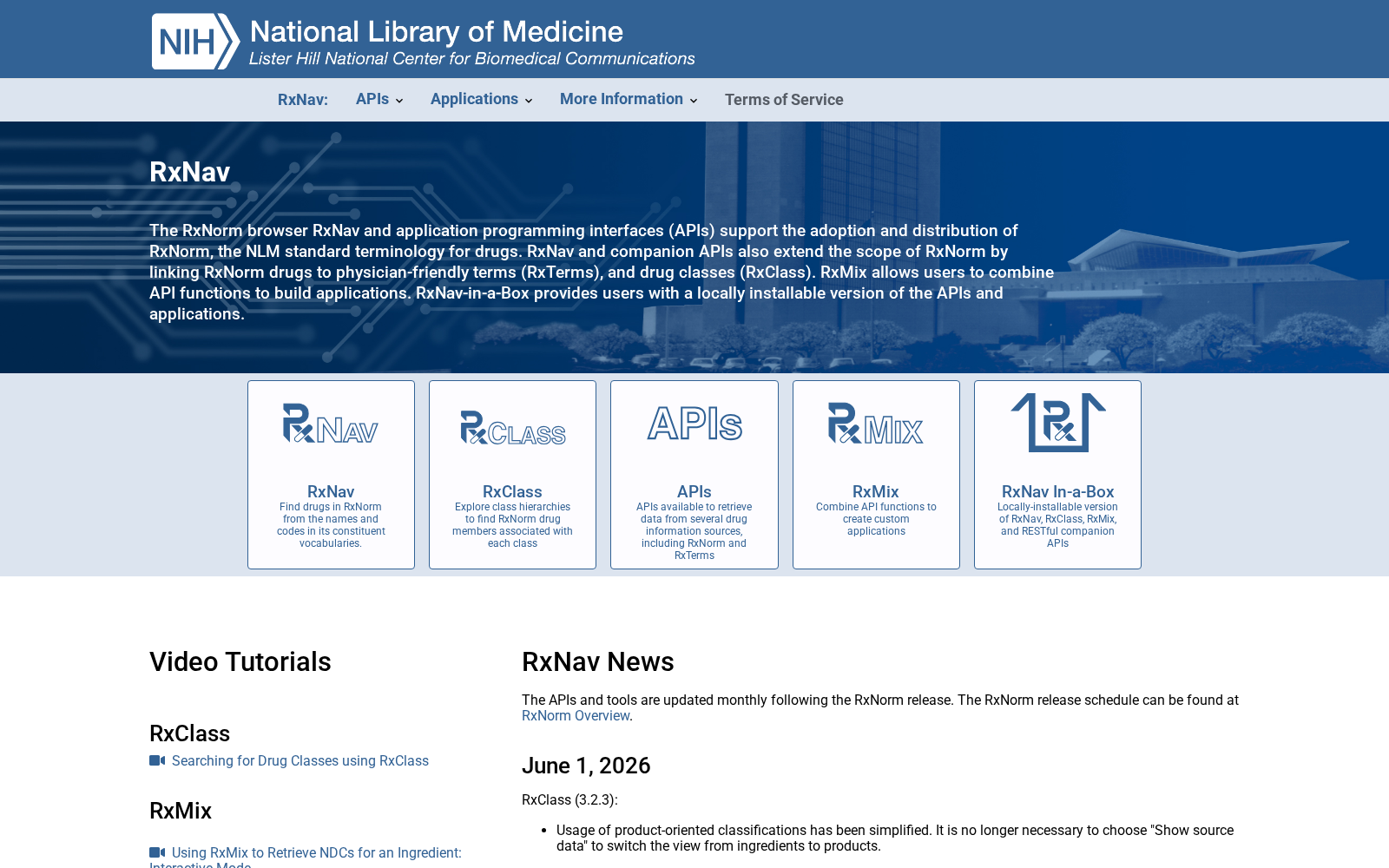Screen dimensions: 1389x868
Task: Click the National Library of Medicine title
Action: (437, 31)
